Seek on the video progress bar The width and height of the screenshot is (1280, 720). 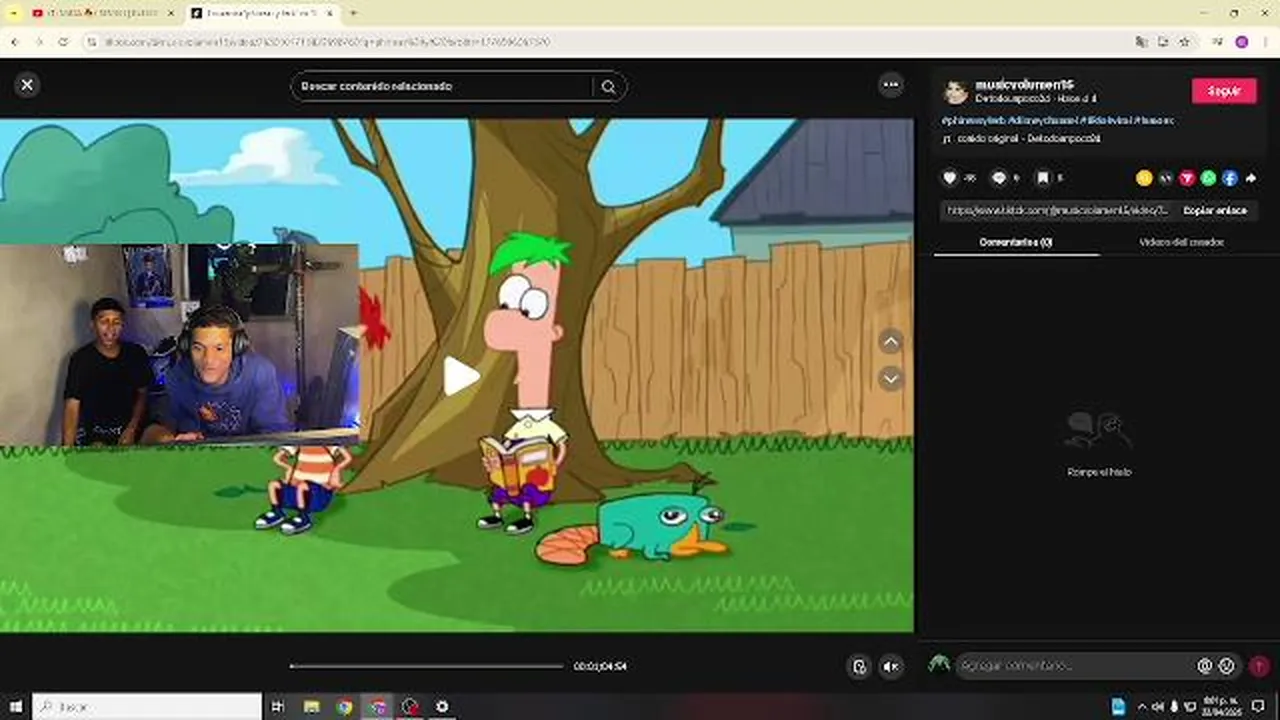pyautogui.click(x=427, y=666)
